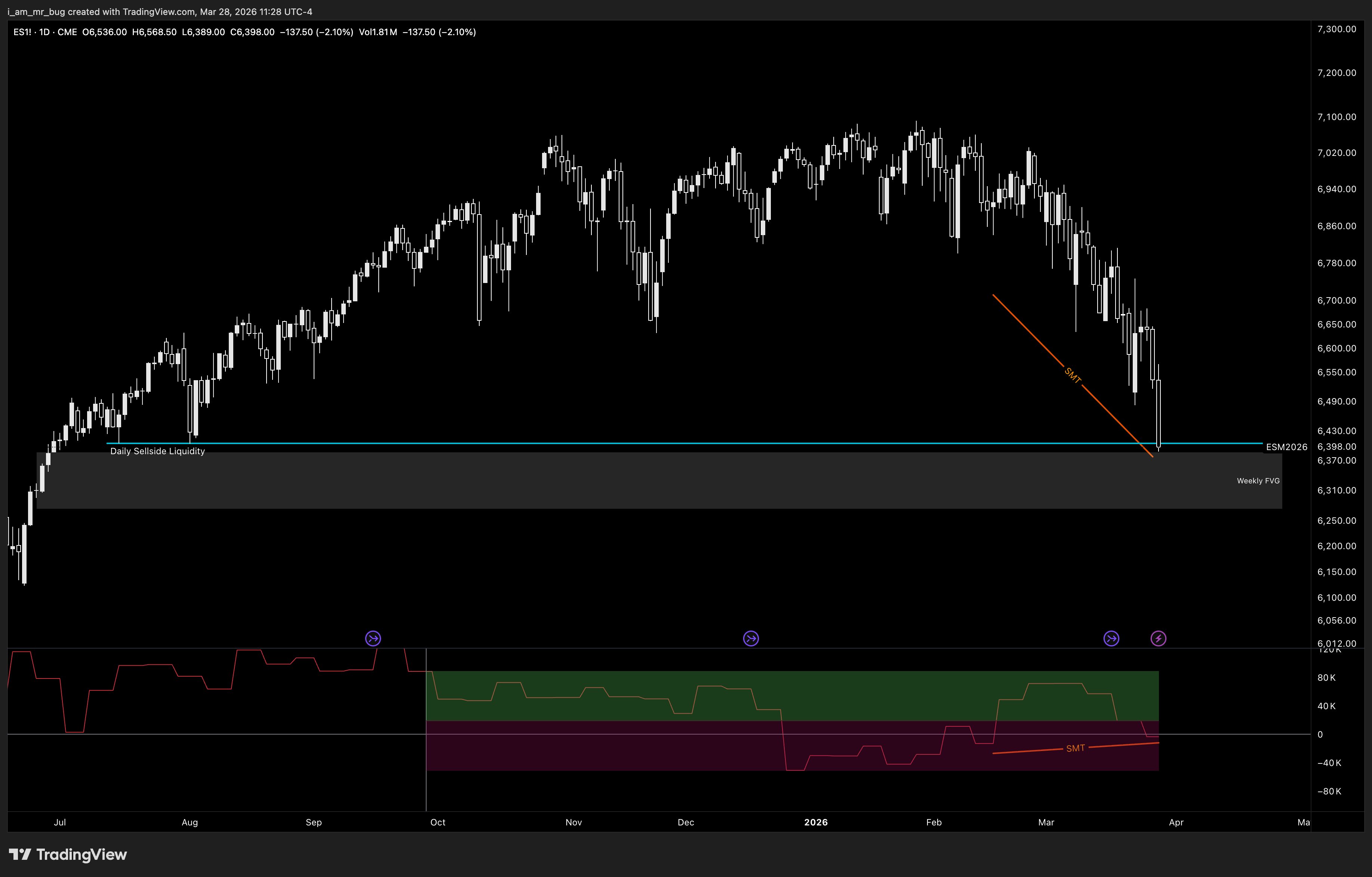The image size is (1372, 877).
Task: Click the contract rollover icon near September
Action: (373, 638)
